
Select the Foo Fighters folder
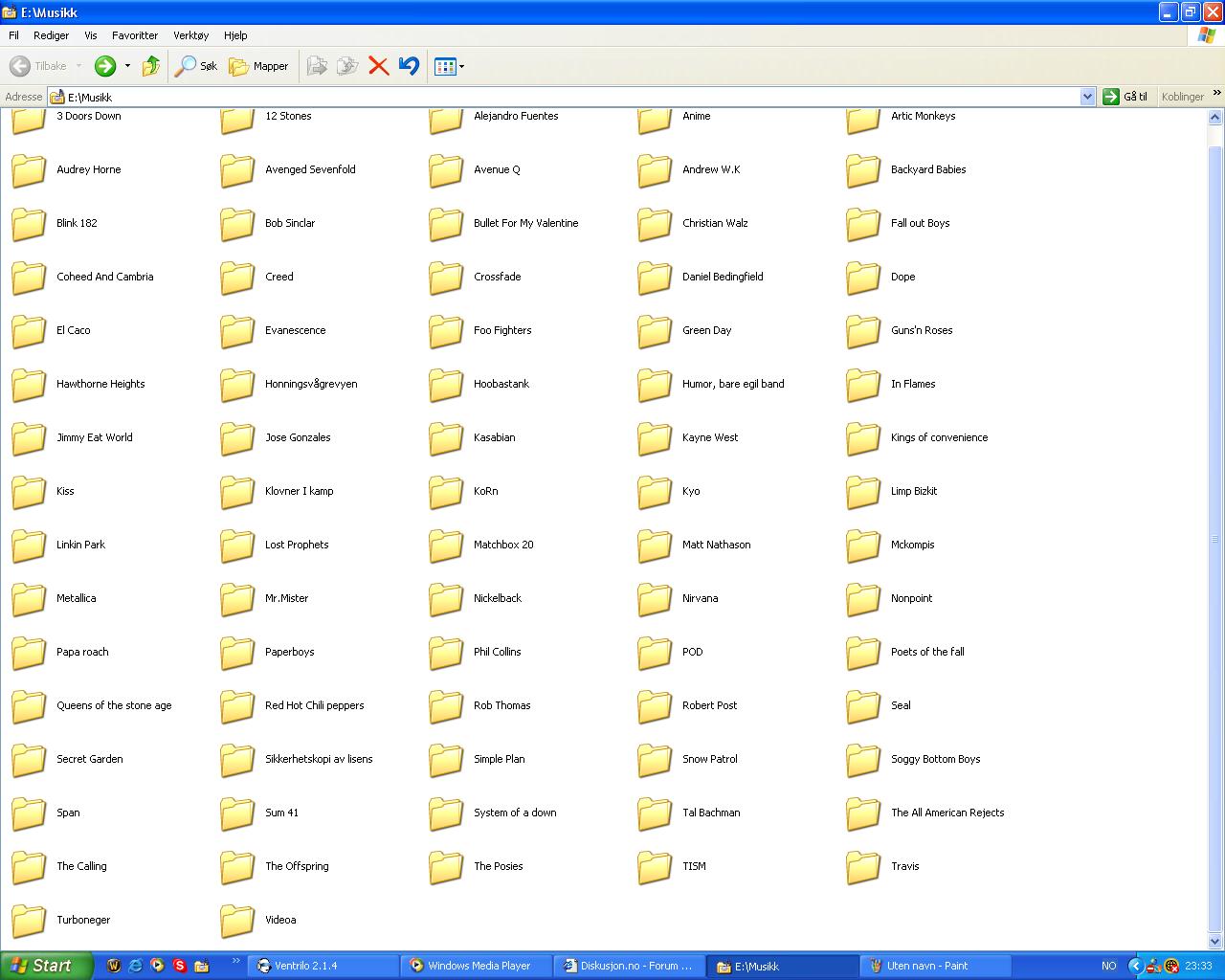click(480, 331)
